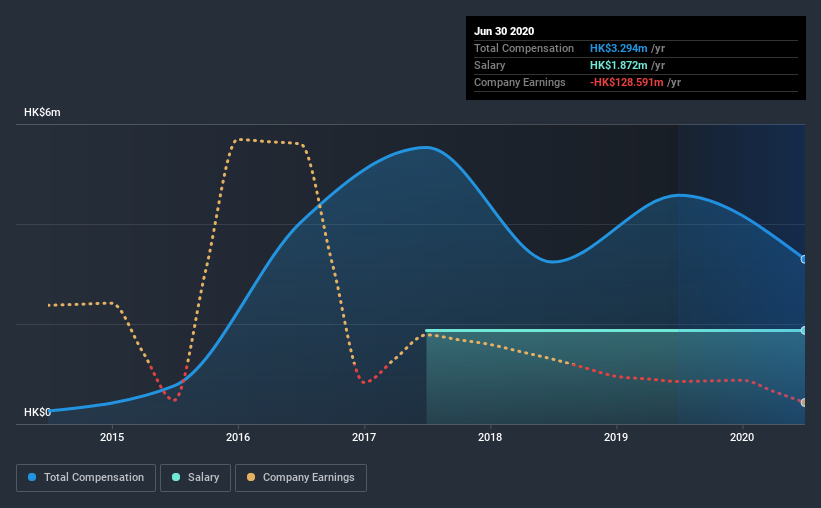Click the 2016 x-axis label

(x=238, y=437)
